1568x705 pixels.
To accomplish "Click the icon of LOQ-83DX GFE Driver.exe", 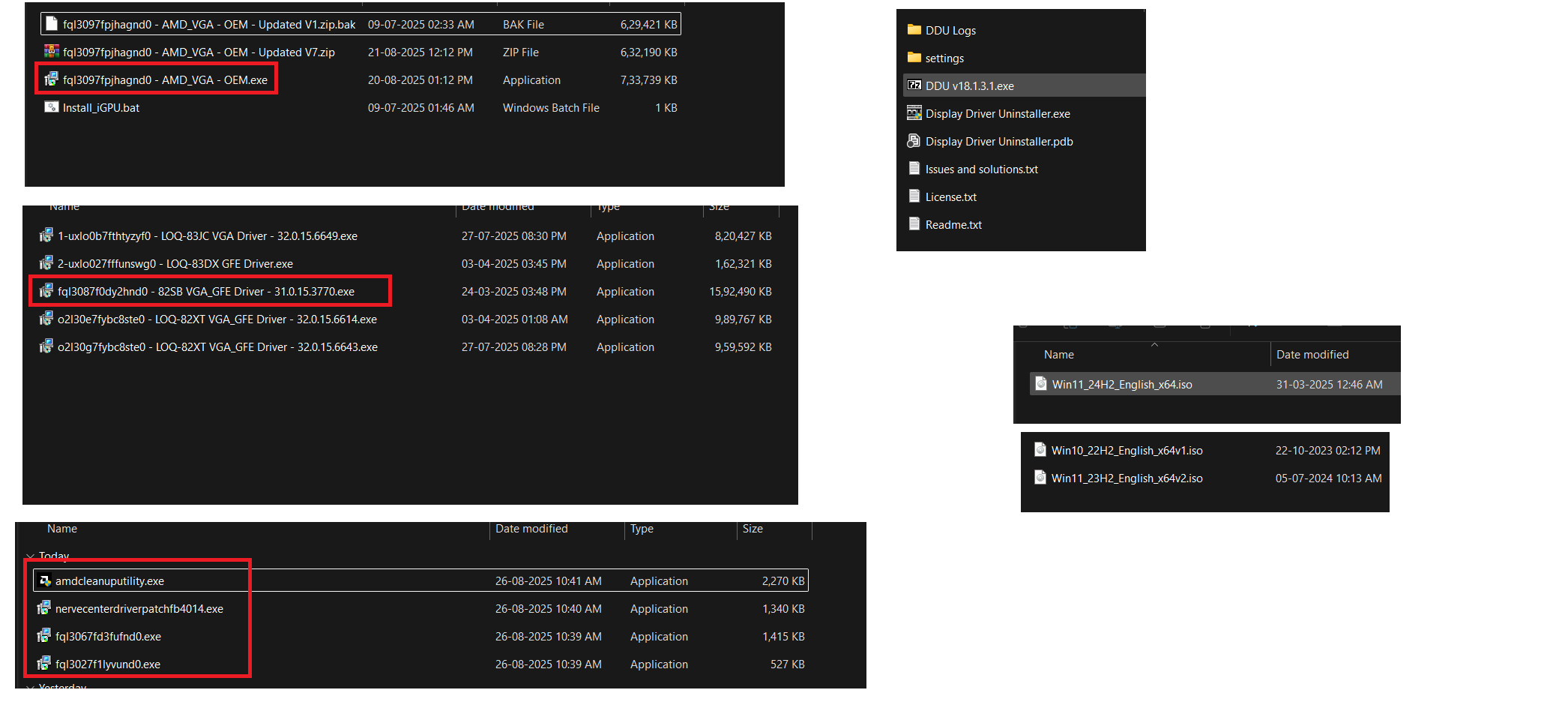I will coord(46,263).
